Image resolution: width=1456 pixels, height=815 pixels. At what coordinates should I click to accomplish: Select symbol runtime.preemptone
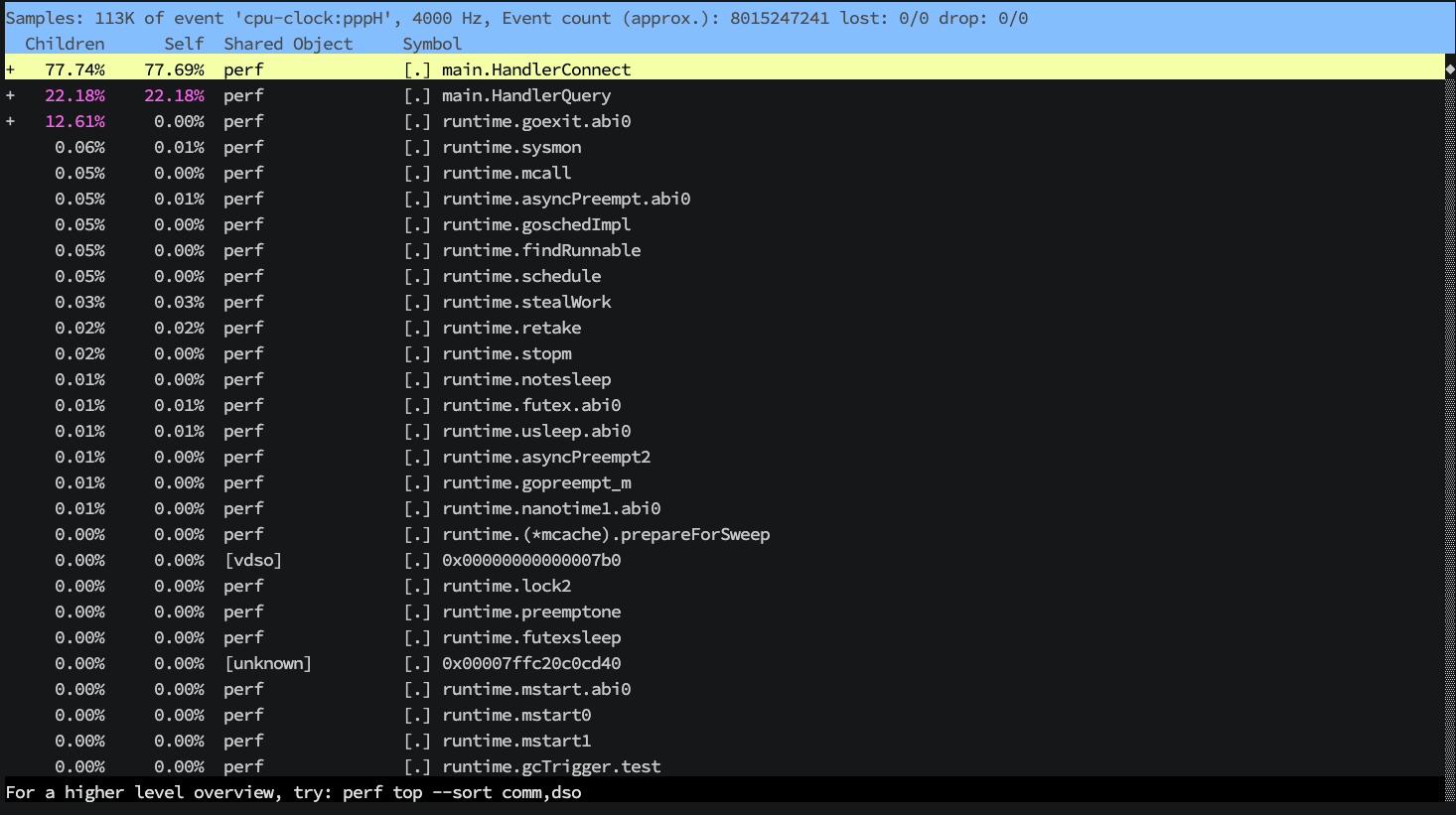(x=531, y=611)
